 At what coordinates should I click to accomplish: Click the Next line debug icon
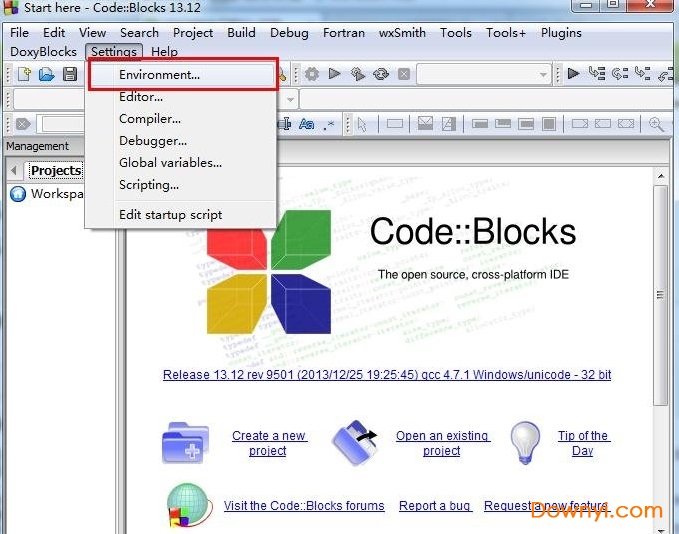pyautogui.click(x=620, y=73)
